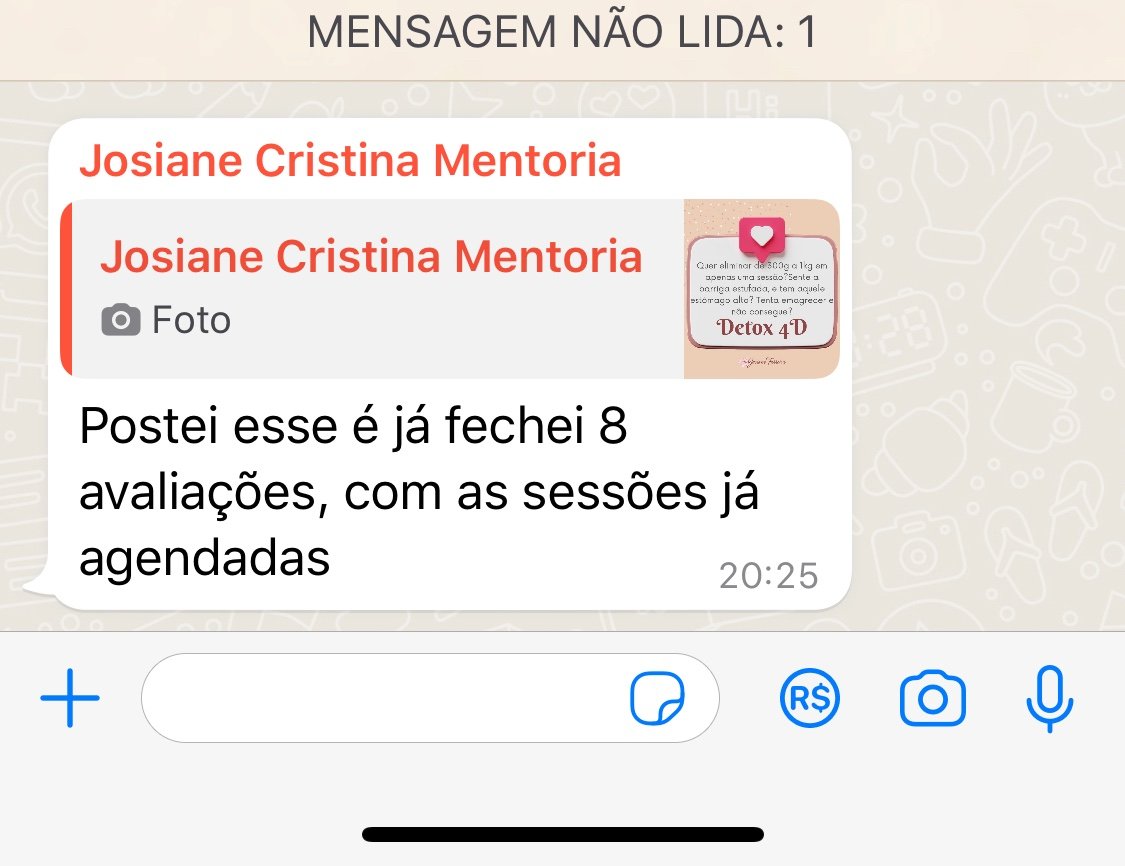Image resolution: width=1125 pixels, height=866 pixels.
Task: Tap quoted author name inside reply box
Action: click(x=371, y=256)
